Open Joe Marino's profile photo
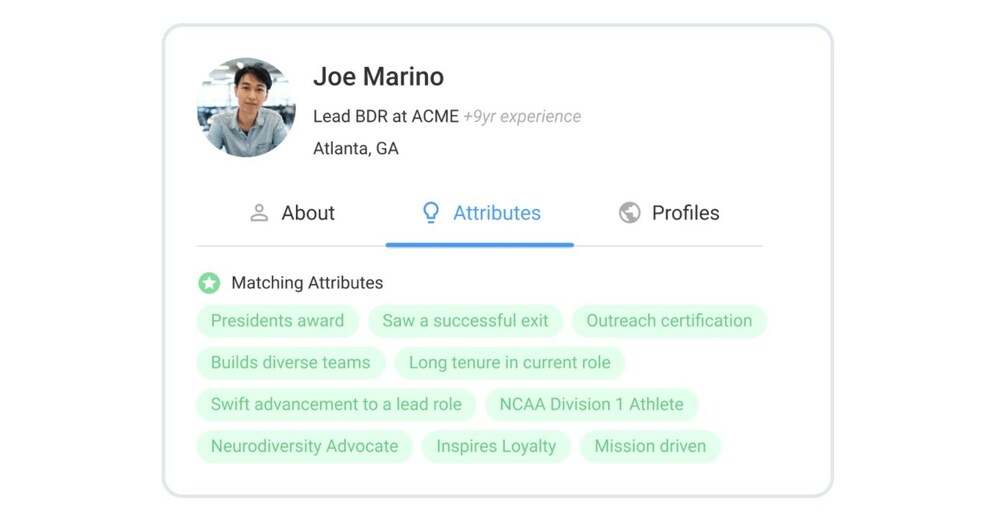Viewport: 998px width, 522px height. (x=246, y=108)
